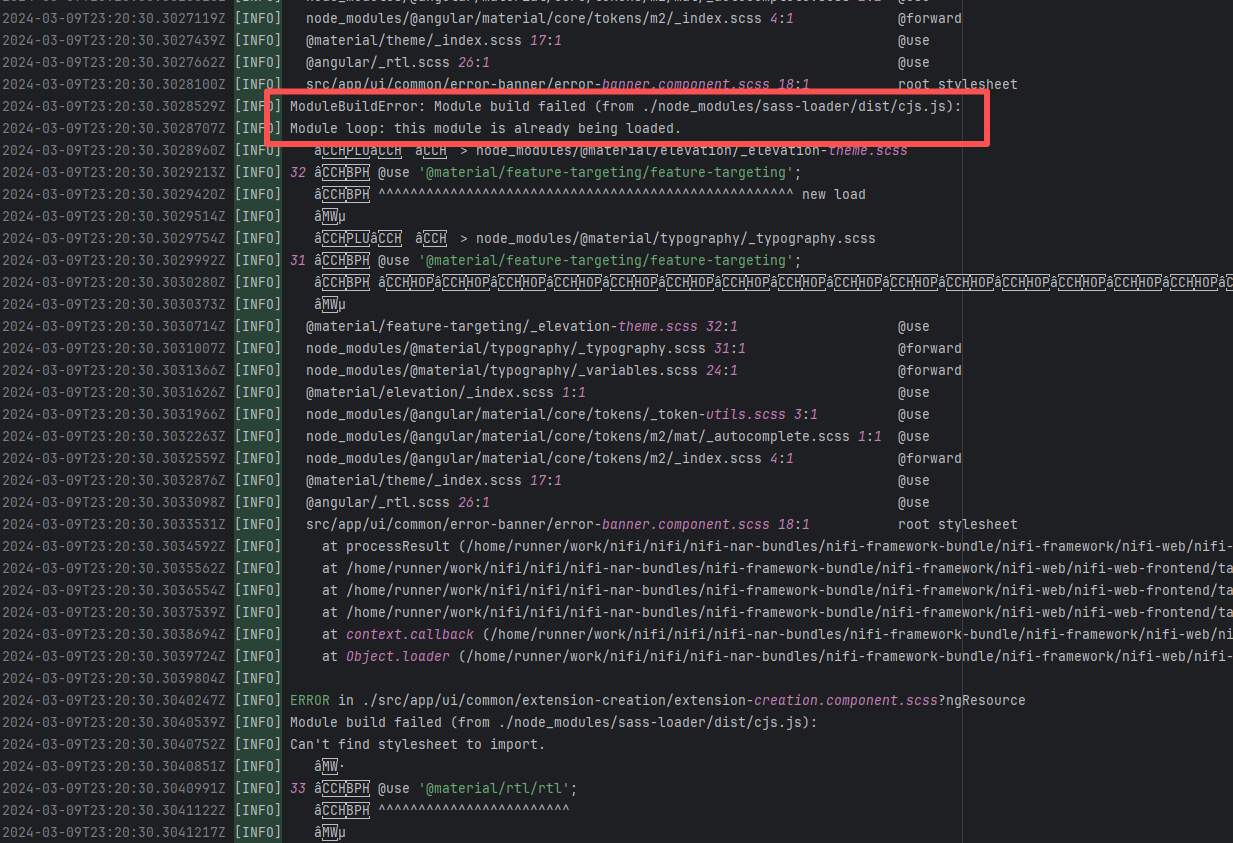Click the INFO tag on the 'ERROR in' line
The width and height of the screenshot is (1233, 843).
[x=257, y=700]
